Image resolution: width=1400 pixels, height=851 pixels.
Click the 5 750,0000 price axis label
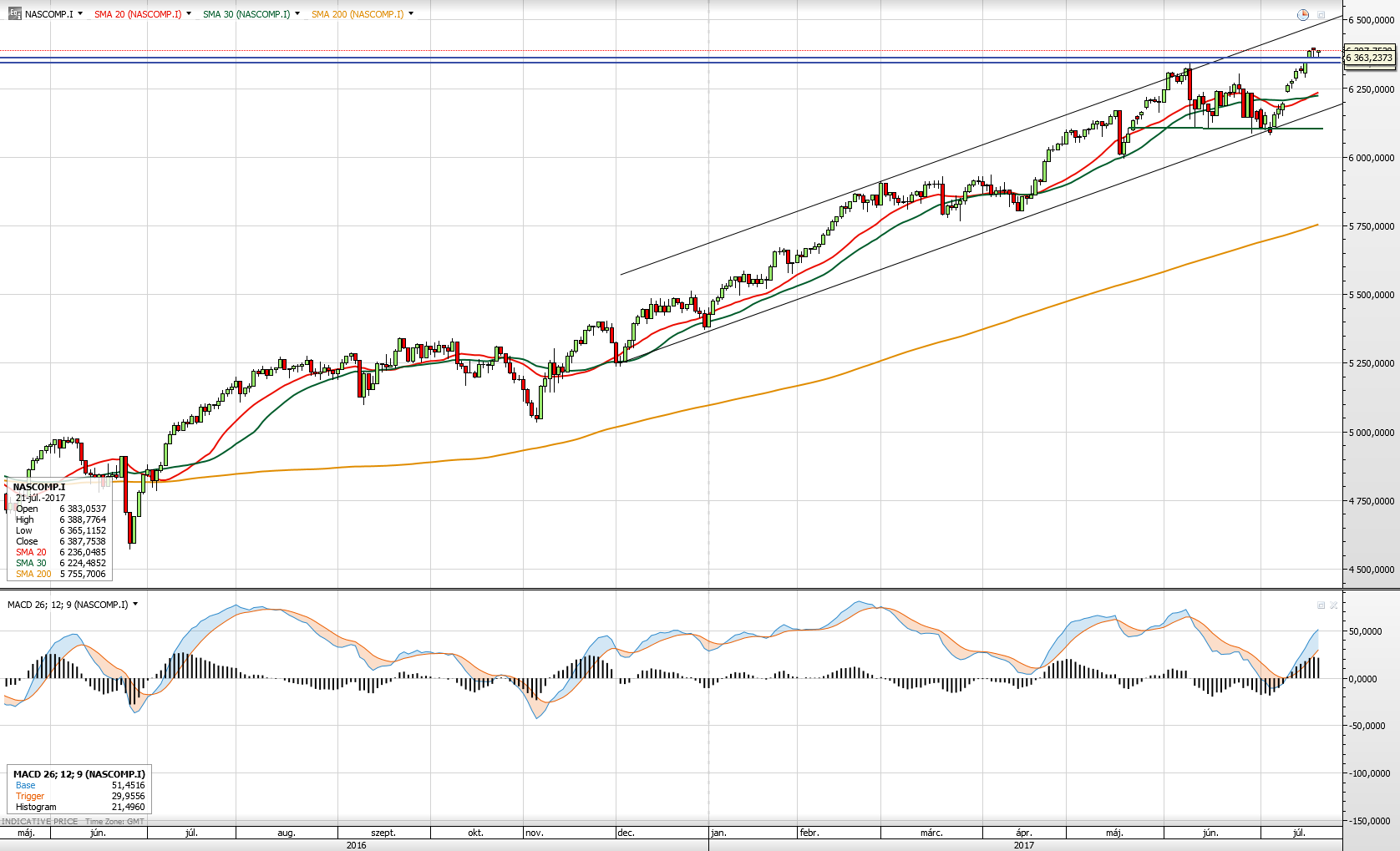coord(1372,226)
